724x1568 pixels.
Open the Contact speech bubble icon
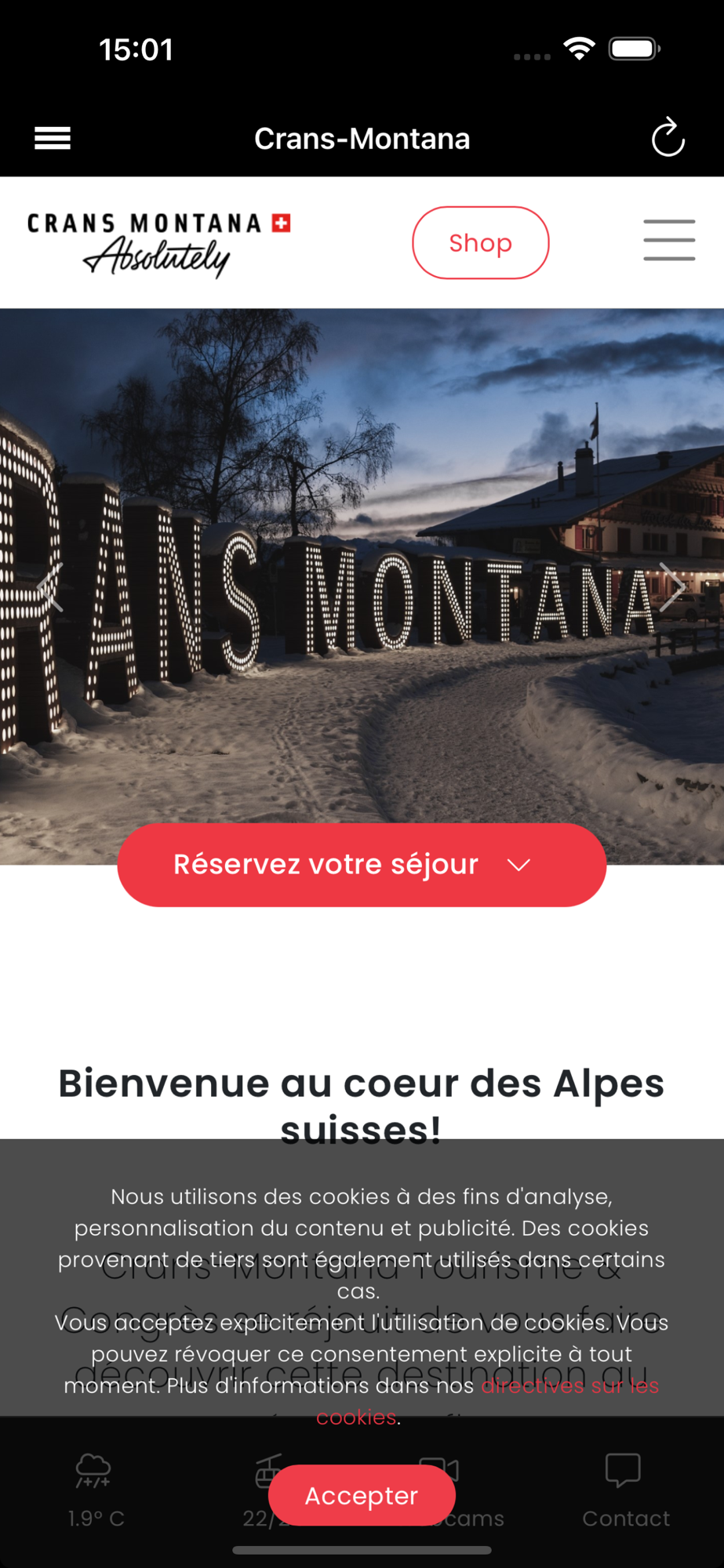click(624, 1470)
